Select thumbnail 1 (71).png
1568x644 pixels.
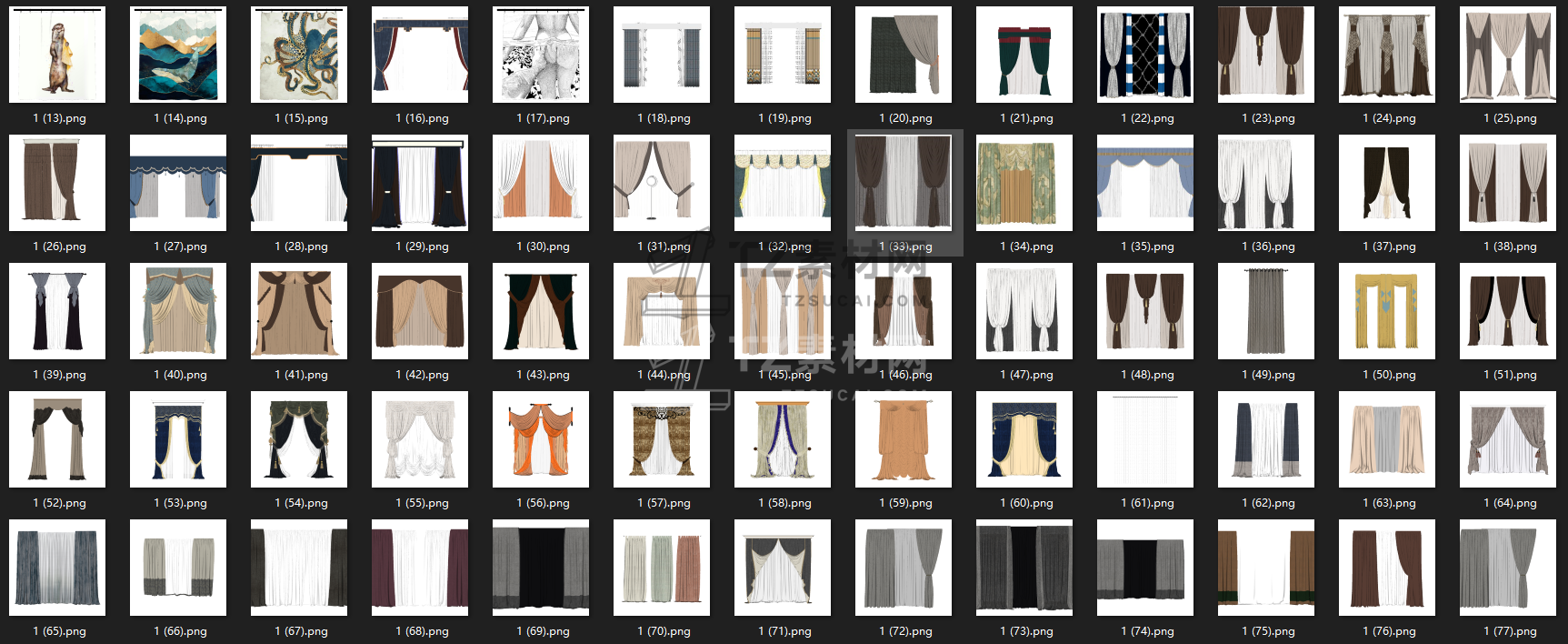(783, 568)
